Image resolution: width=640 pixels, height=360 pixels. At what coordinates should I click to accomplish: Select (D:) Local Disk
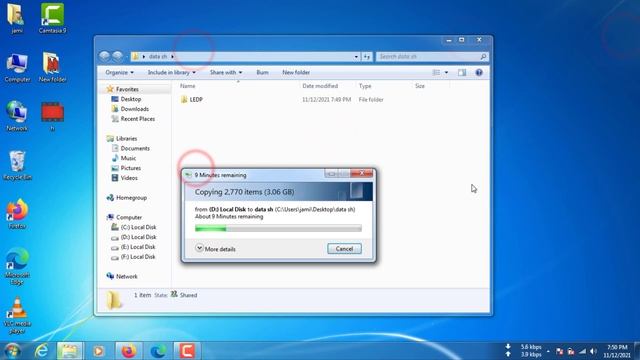click(x=138, y=237)
